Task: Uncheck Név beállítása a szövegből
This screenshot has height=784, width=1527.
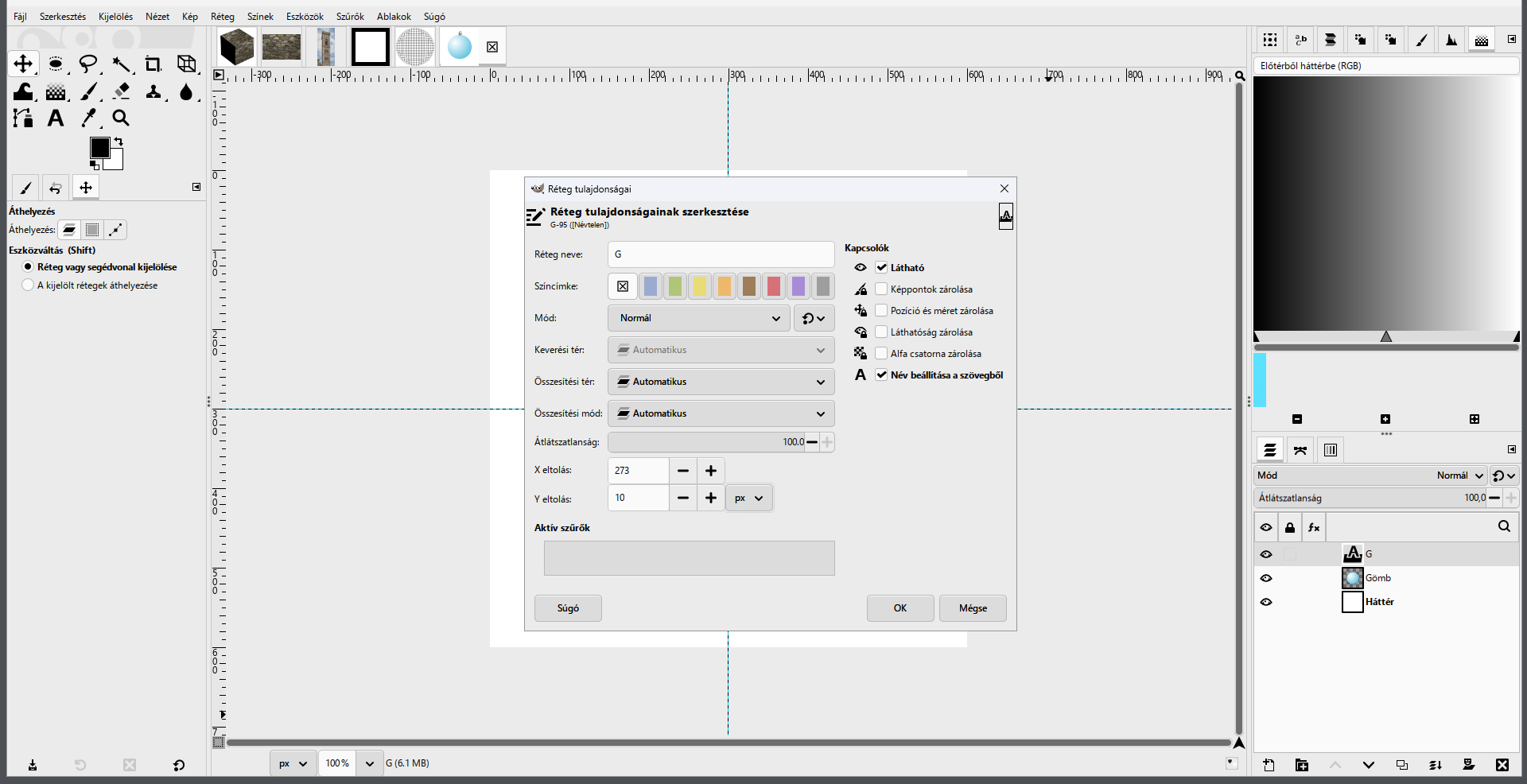Action: pyautogui.click(x=881, y=375)
